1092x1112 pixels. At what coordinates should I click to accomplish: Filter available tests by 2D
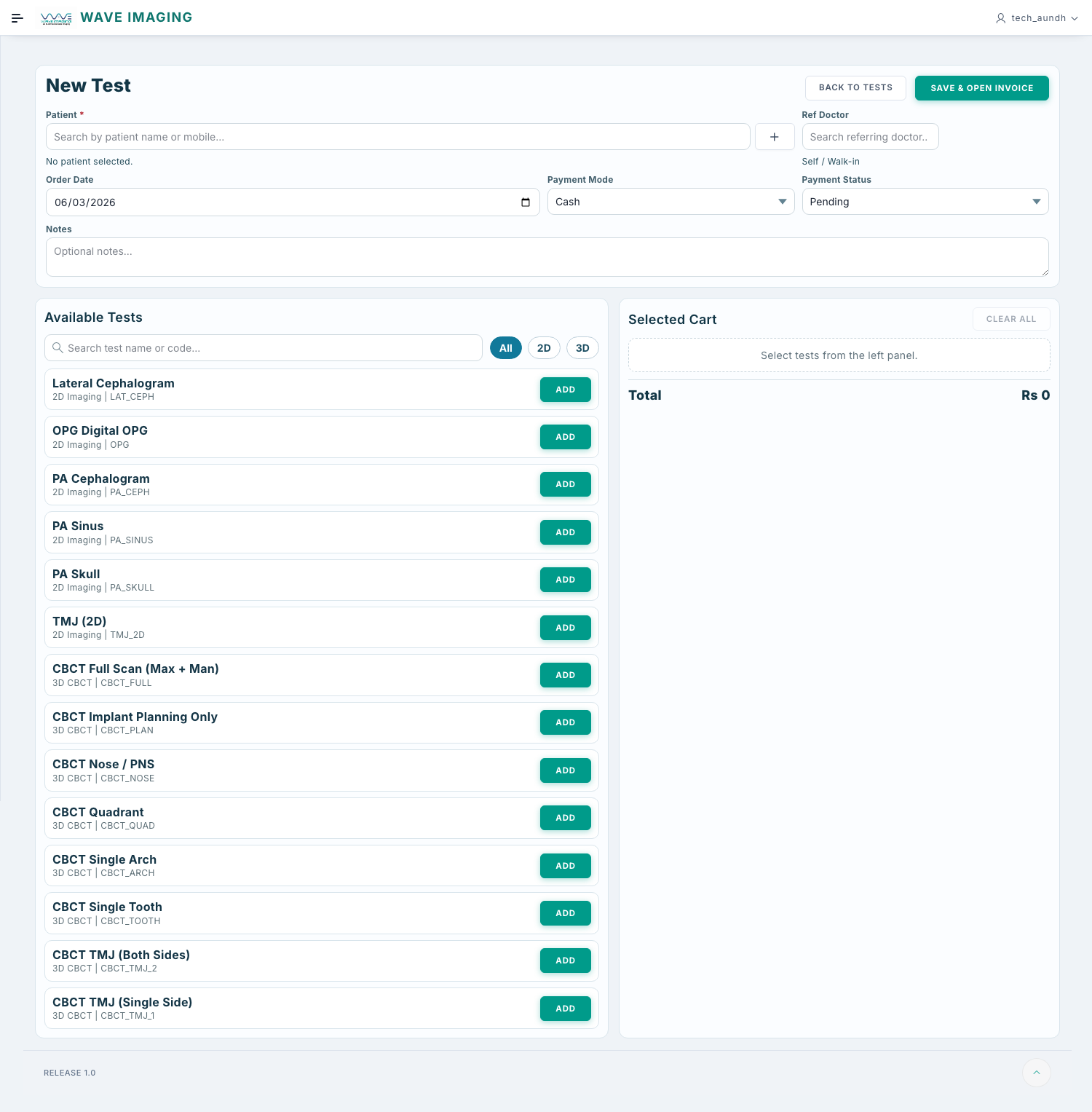(x=544, y=348)
